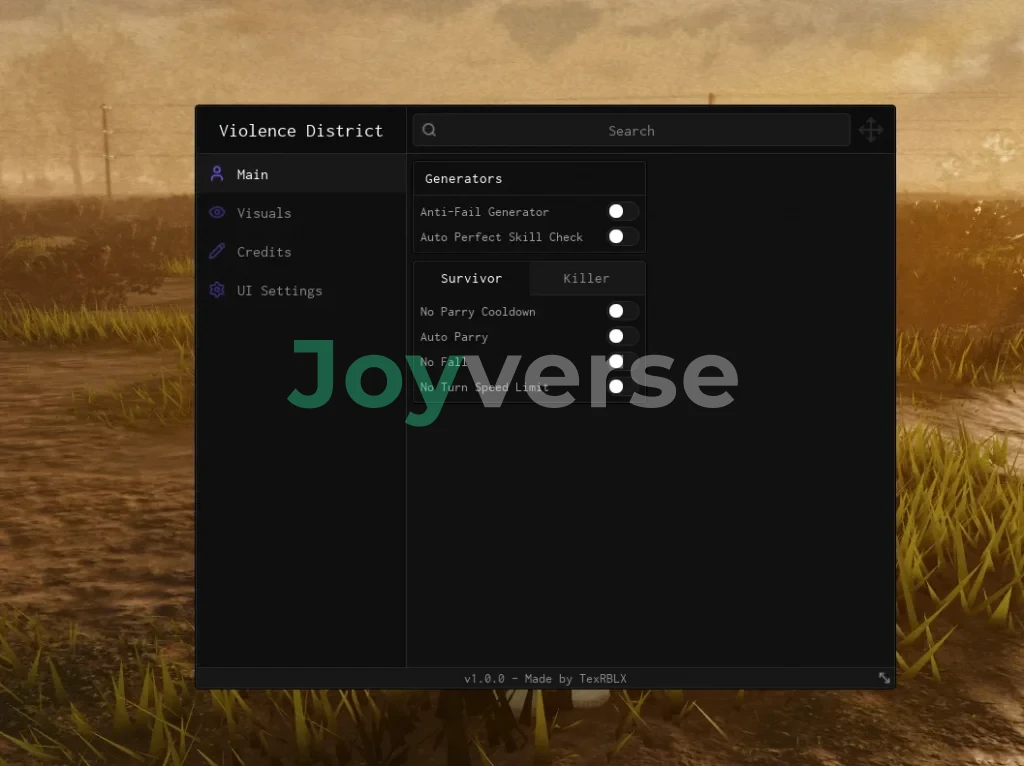1024x766 pixels.
Task: Switch to the Killer tab
Action: click(586, 278)
